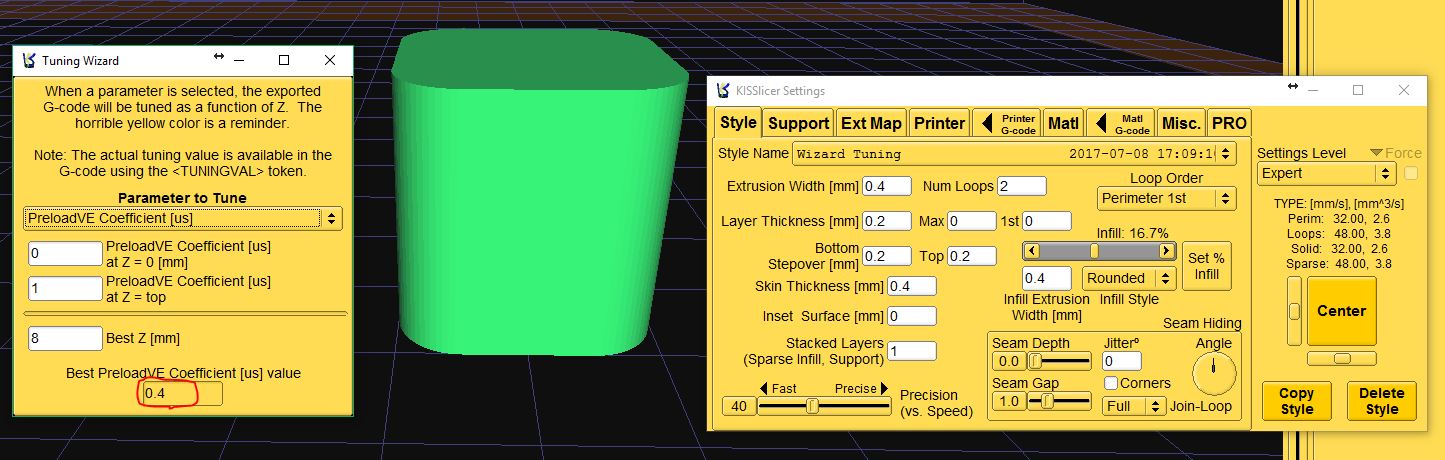This screenshot has width=1445, height=460.
Task: Click the Precise arrow on Precision slider
Action: [x=885, y=389]
